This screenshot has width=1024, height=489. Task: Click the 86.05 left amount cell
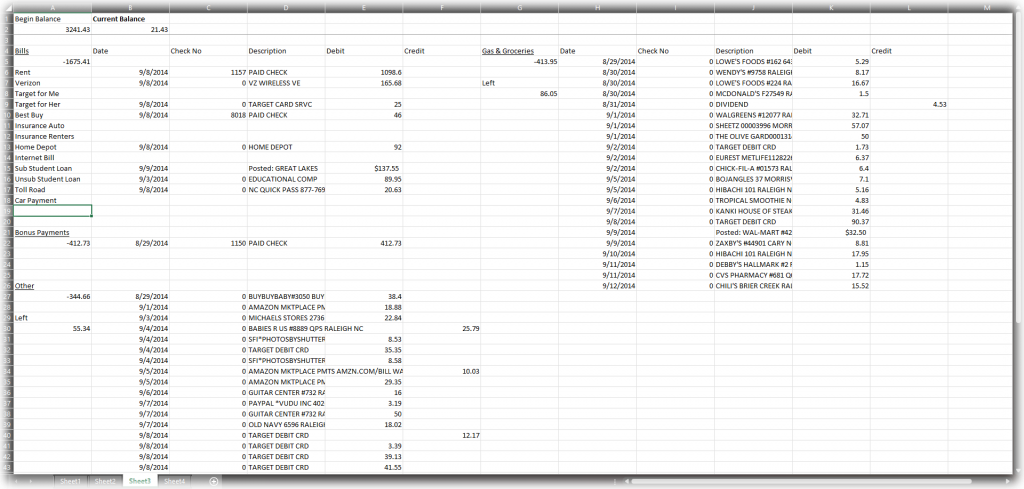coord(519,93)
